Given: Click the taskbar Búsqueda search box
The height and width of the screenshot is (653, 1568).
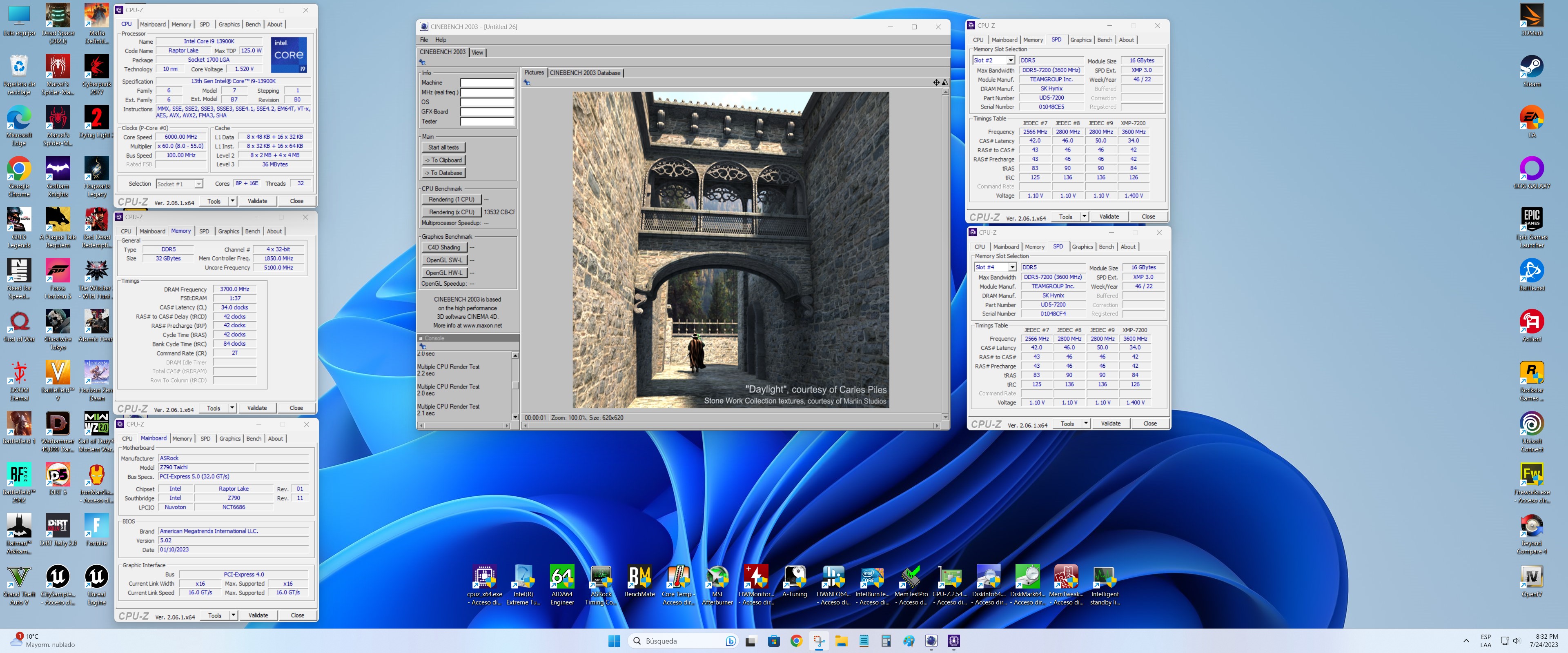Looking at the screenshot, I should click(x=683, y=640).
